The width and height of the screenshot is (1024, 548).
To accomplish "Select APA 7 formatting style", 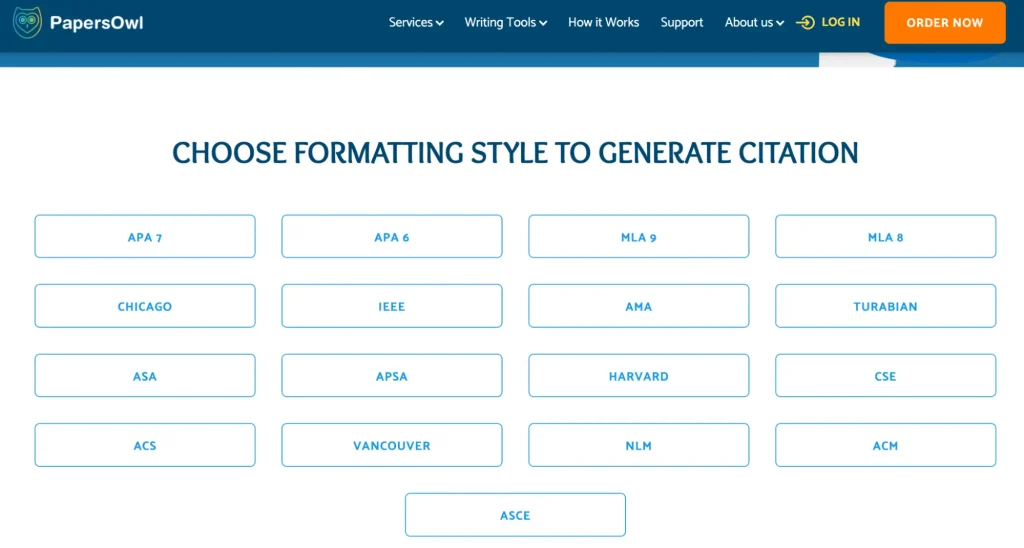I will click(145, 237).
